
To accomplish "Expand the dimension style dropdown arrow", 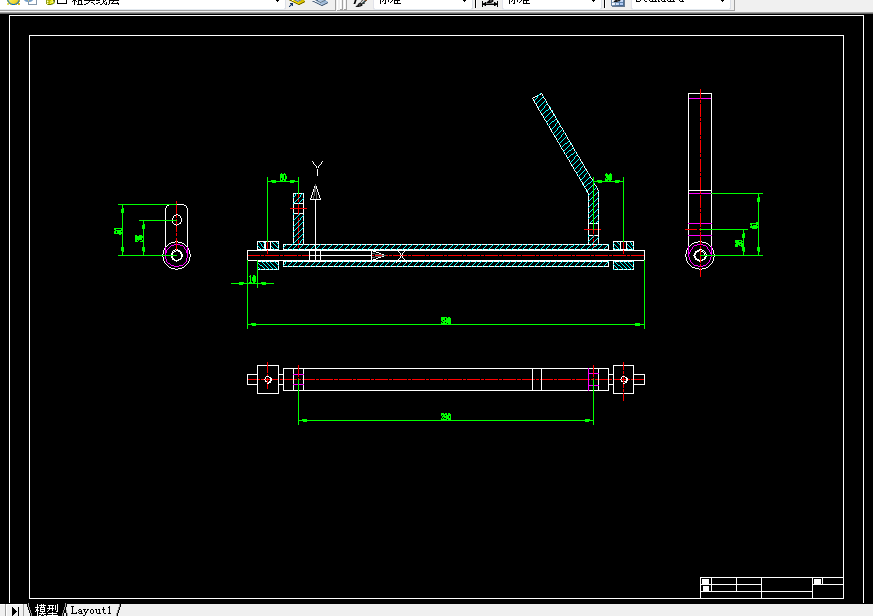I will coord(594,2).
